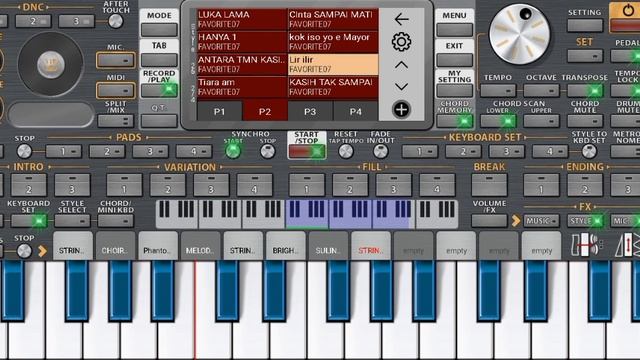
Task: Toggle the KEYBOARD SET mode button
Action: (x=29, y=221)
